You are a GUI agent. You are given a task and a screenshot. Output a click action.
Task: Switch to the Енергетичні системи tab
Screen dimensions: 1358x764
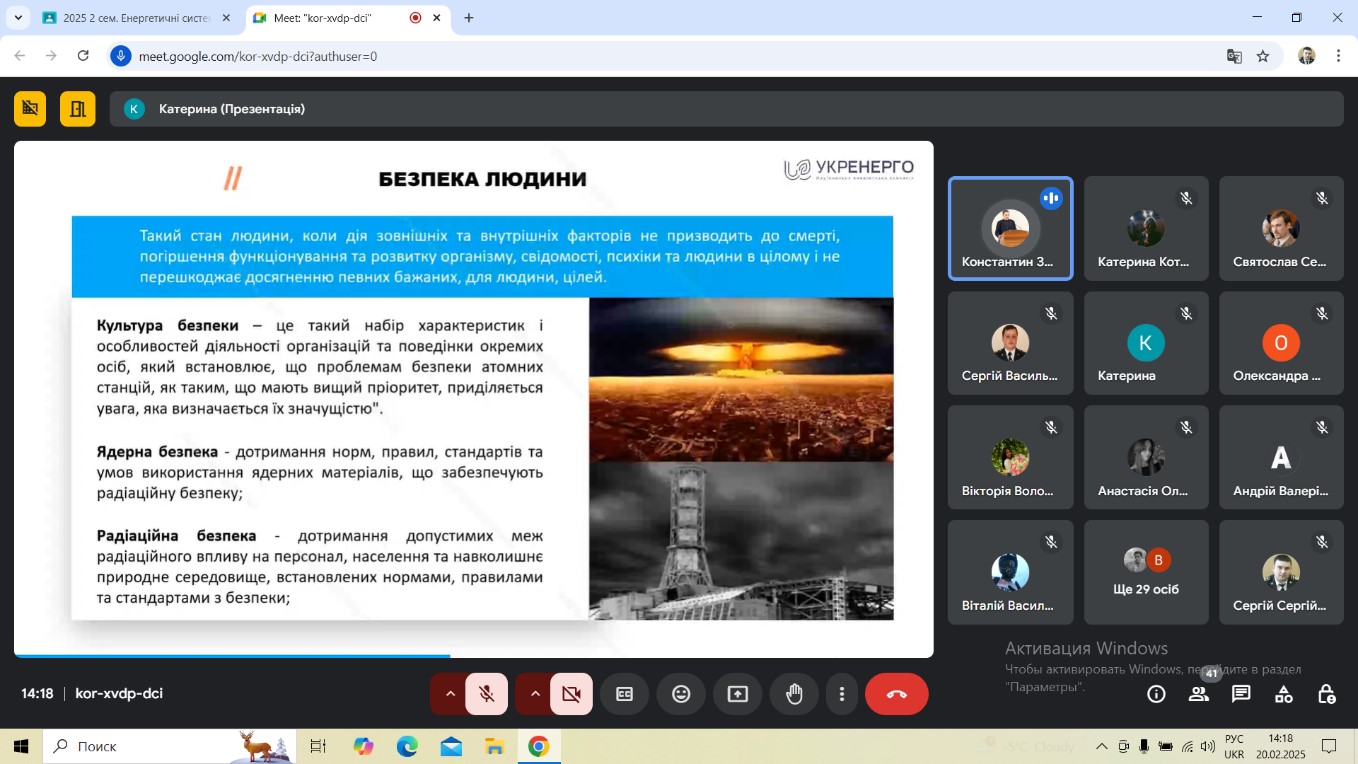pyautogui.click(x=135, y=18)
